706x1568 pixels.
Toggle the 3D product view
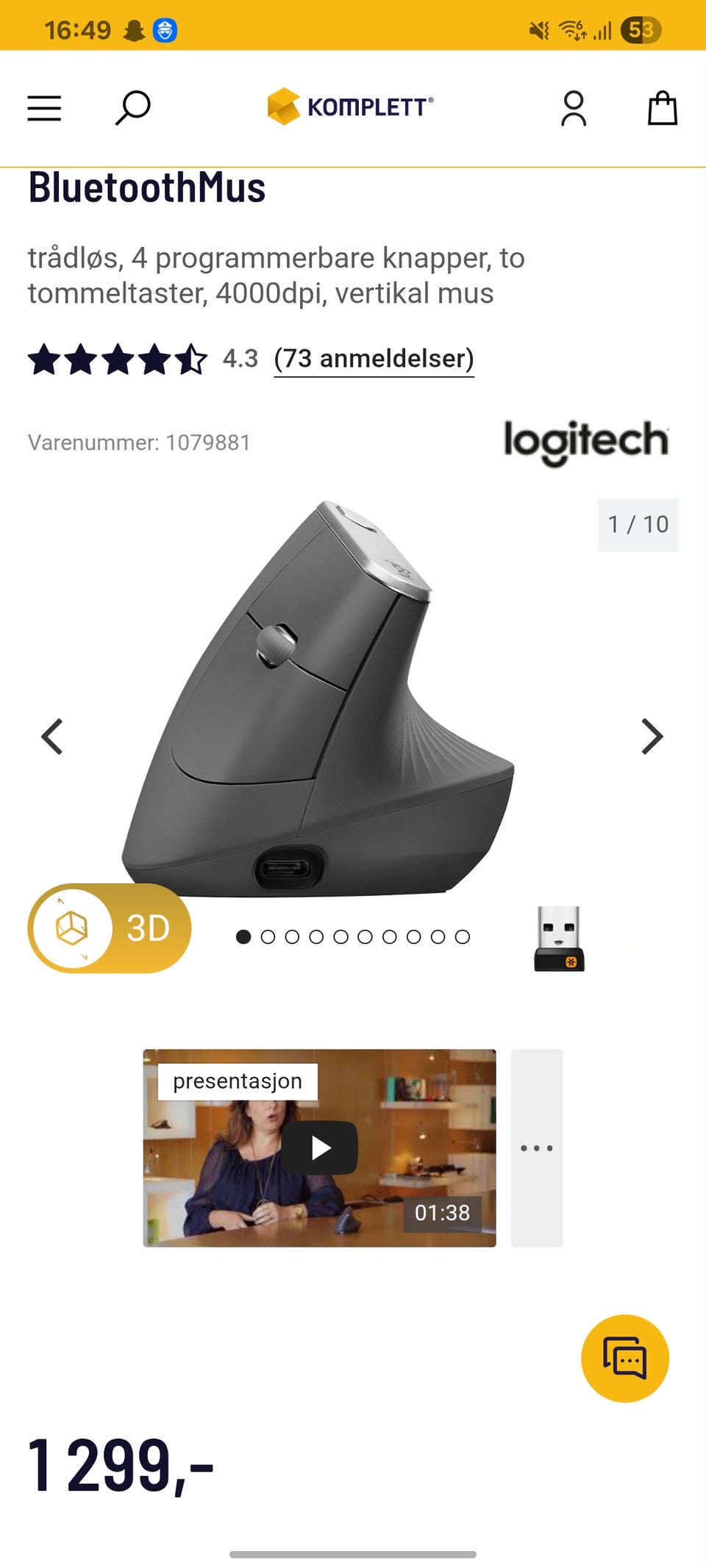[x=110, y=928]
